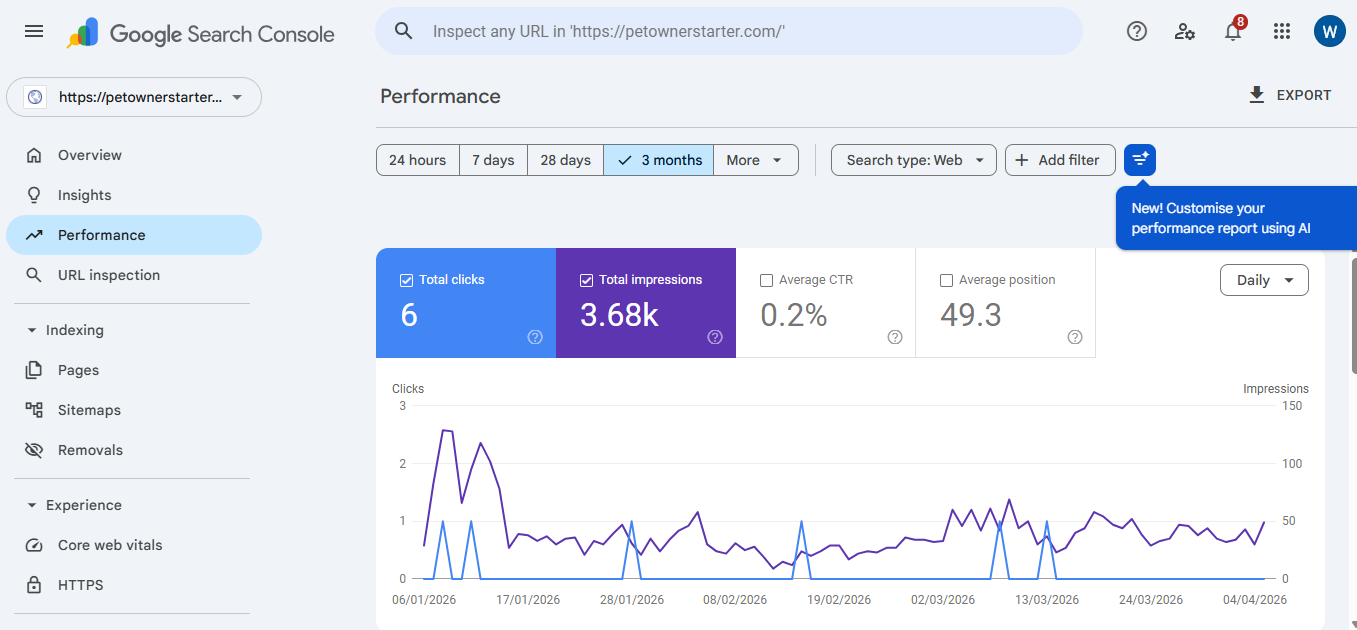Open the notifications bell
Image resolution: width=1357 pixels, height=630 pixels.
[x=1233, y=32]
